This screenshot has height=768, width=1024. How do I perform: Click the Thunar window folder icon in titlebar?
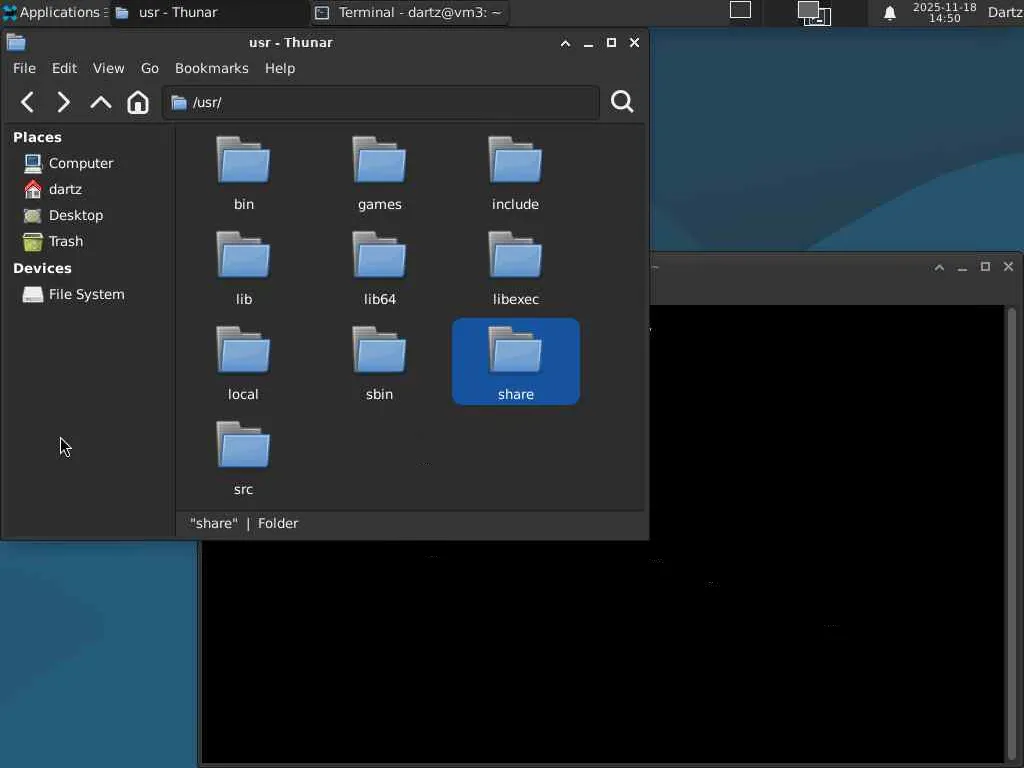click(x=16, y=42)
